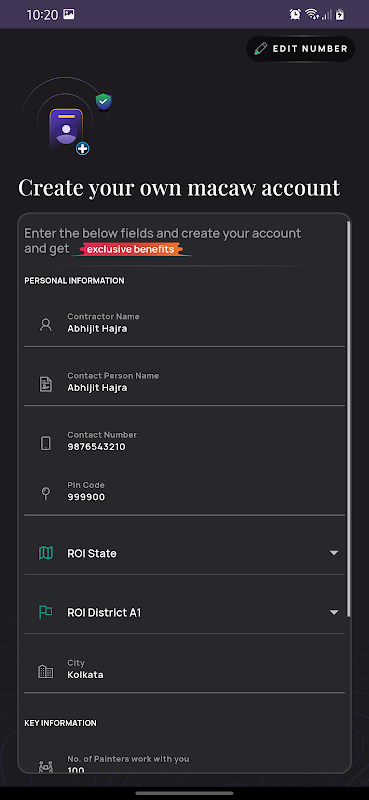Screen dimensions: 369x800
Task: Open the ROI State selector field
Action: [184, 553]
